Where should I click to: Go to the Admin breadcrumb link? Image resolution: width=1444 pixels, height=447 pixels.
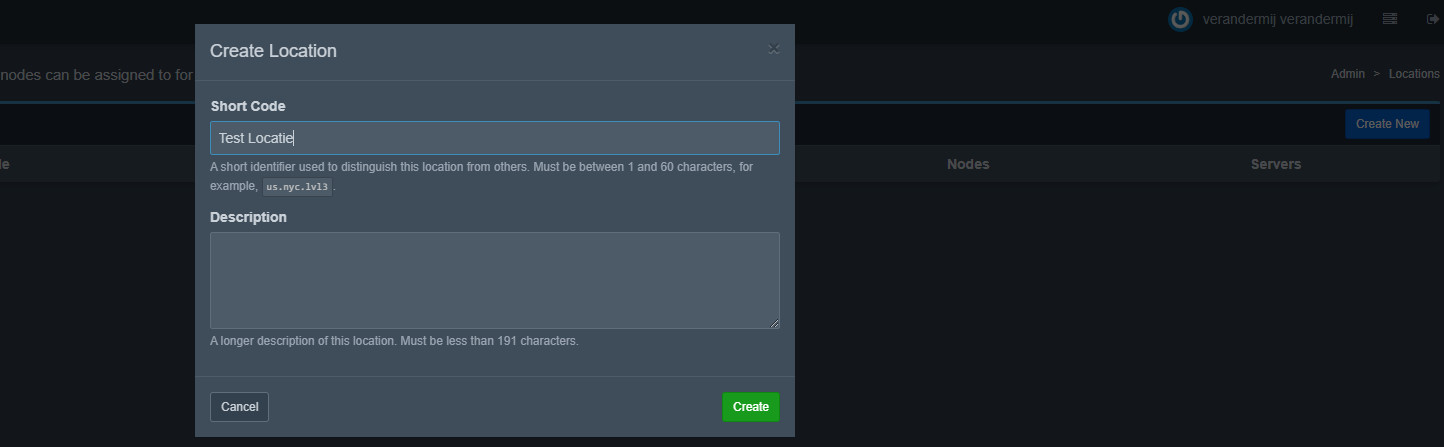click(x=1347, y=74)
